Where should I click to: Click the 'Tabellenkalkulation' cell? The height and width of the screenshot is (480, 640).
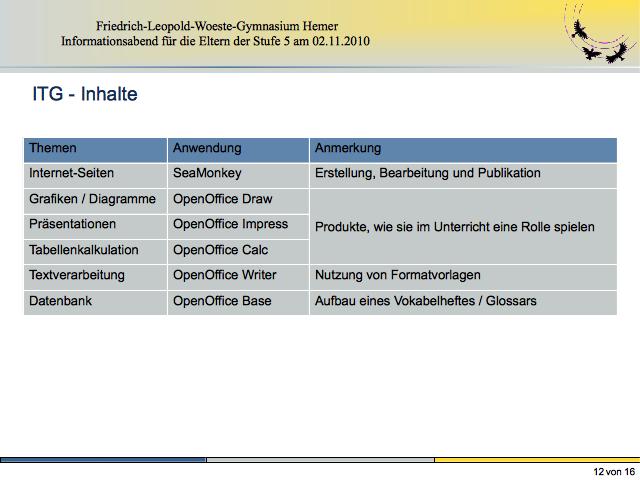click(95, 250)
